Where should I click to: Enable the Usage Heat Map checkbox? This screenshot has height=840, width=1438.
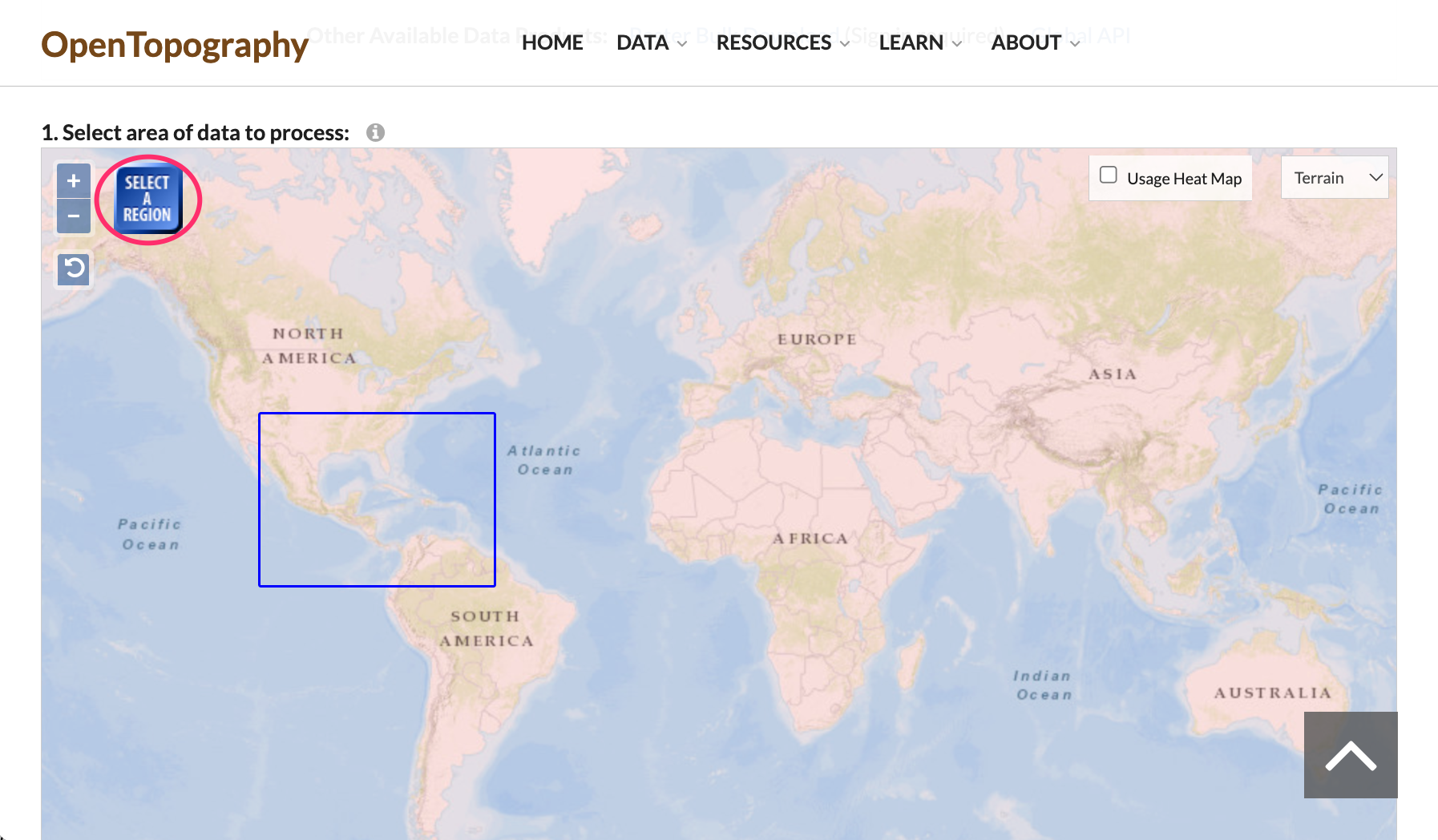pyautogui.click(x=1109, y=176)
